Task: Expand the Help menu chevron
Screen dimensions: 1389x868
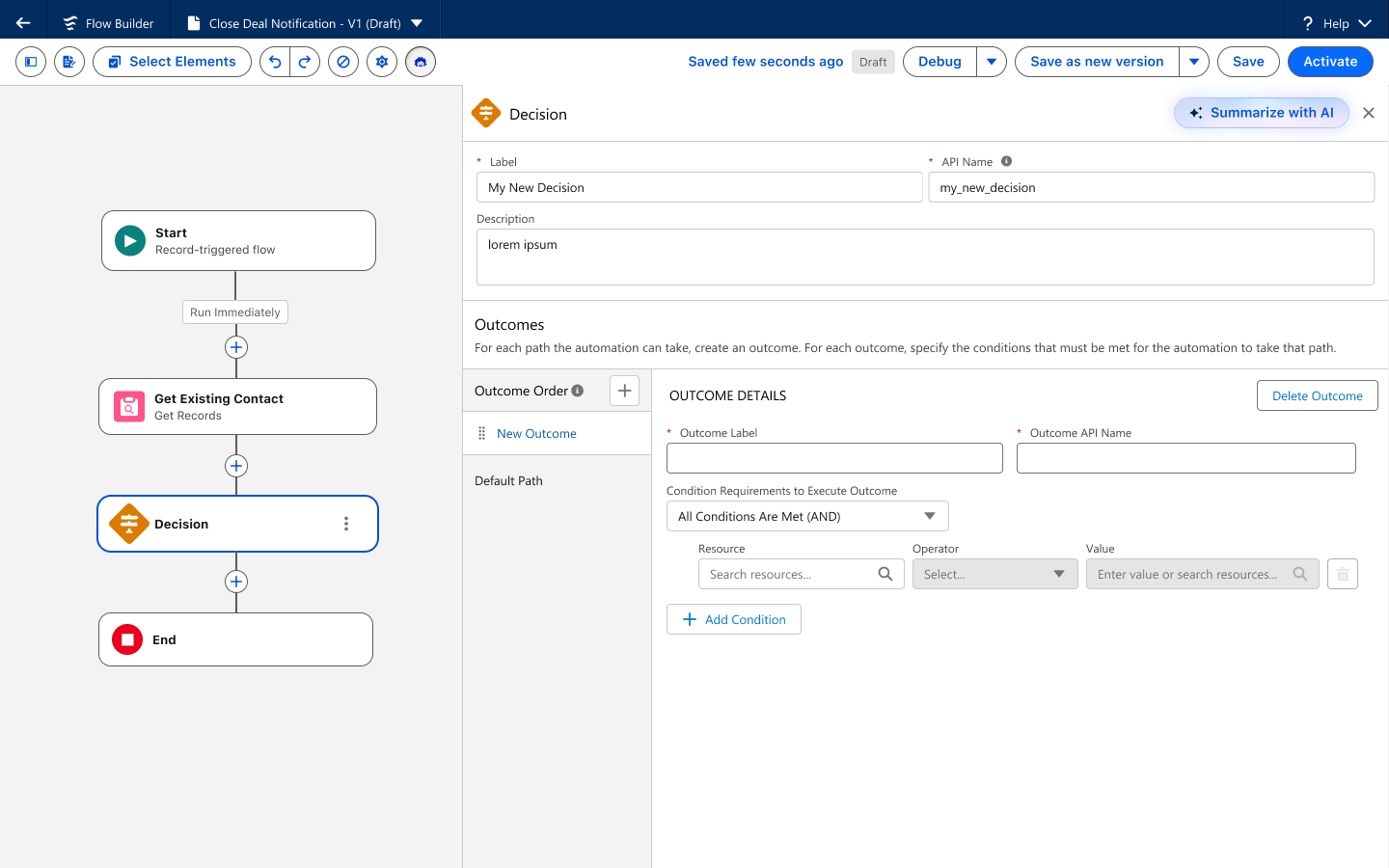Action: [x=1365, y=23]
